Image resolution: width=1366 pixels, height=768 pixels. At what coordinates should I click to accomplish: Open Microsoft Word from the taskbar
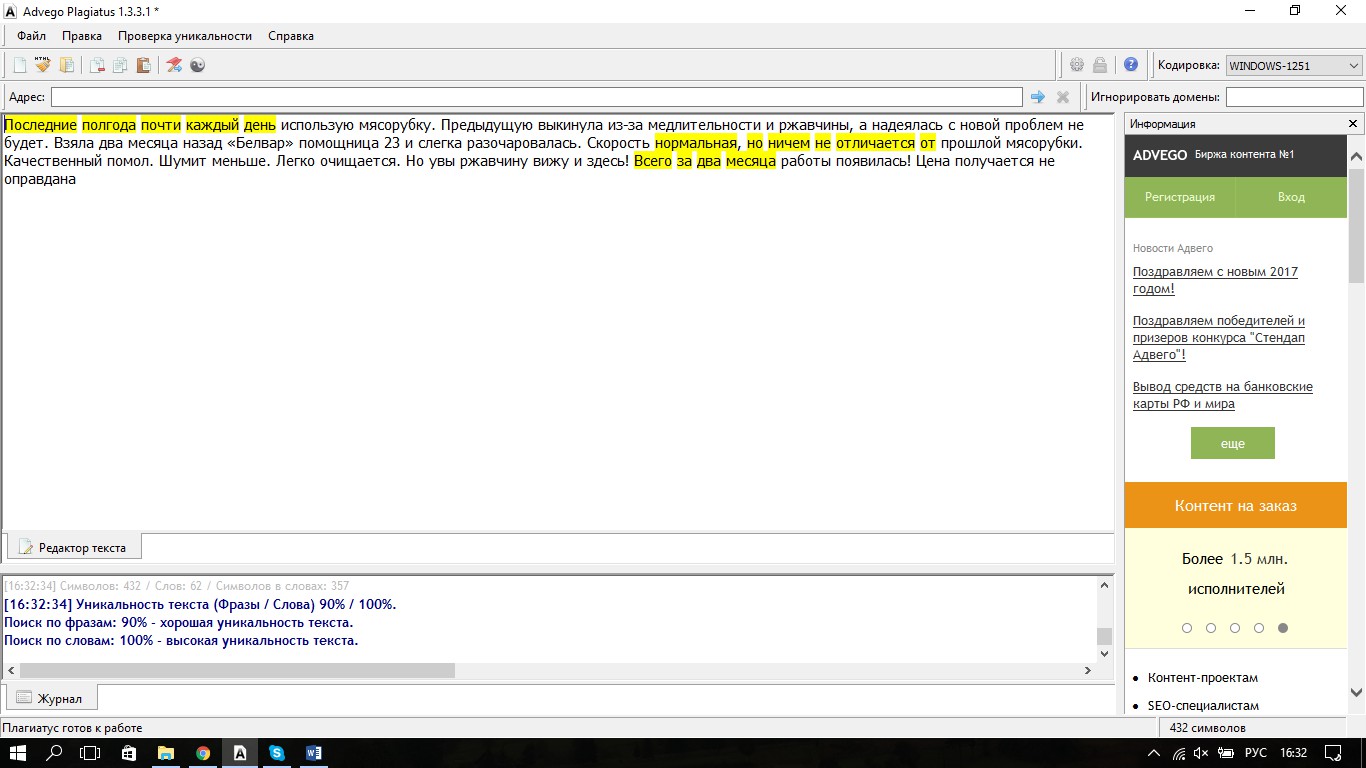(314, 753)
